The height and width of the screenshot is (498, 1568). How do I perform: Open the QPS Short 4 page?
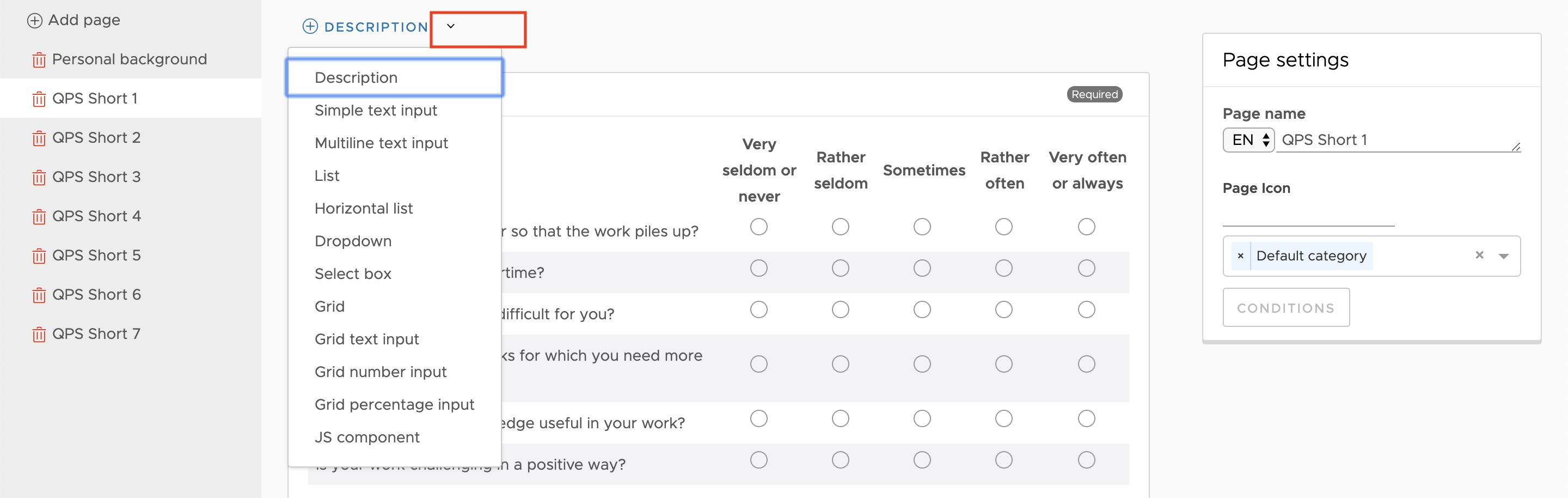[96, 216]
